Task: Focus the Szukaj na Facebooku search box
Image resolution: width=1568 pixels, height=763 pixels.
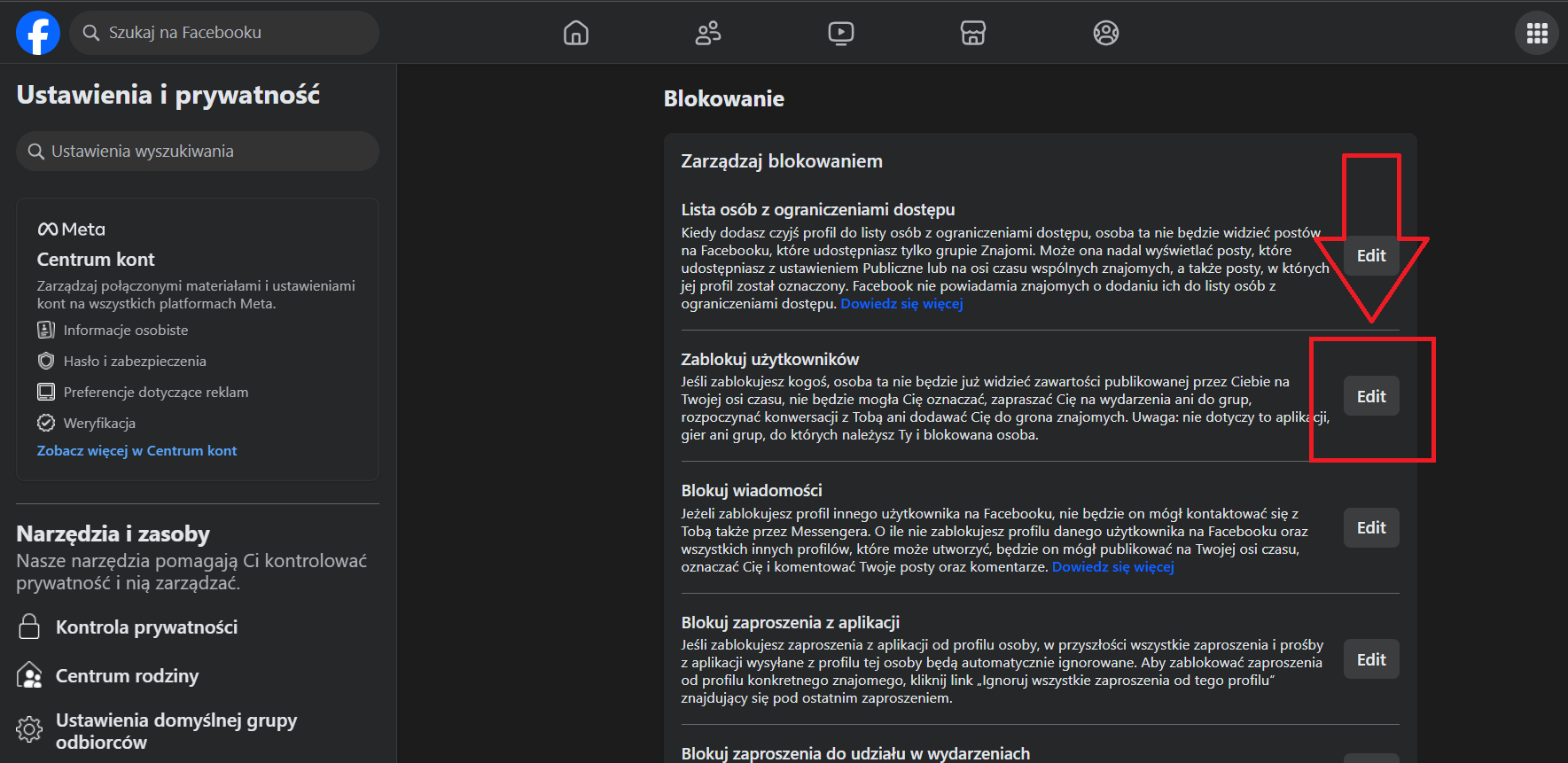Action: point(224,33)
